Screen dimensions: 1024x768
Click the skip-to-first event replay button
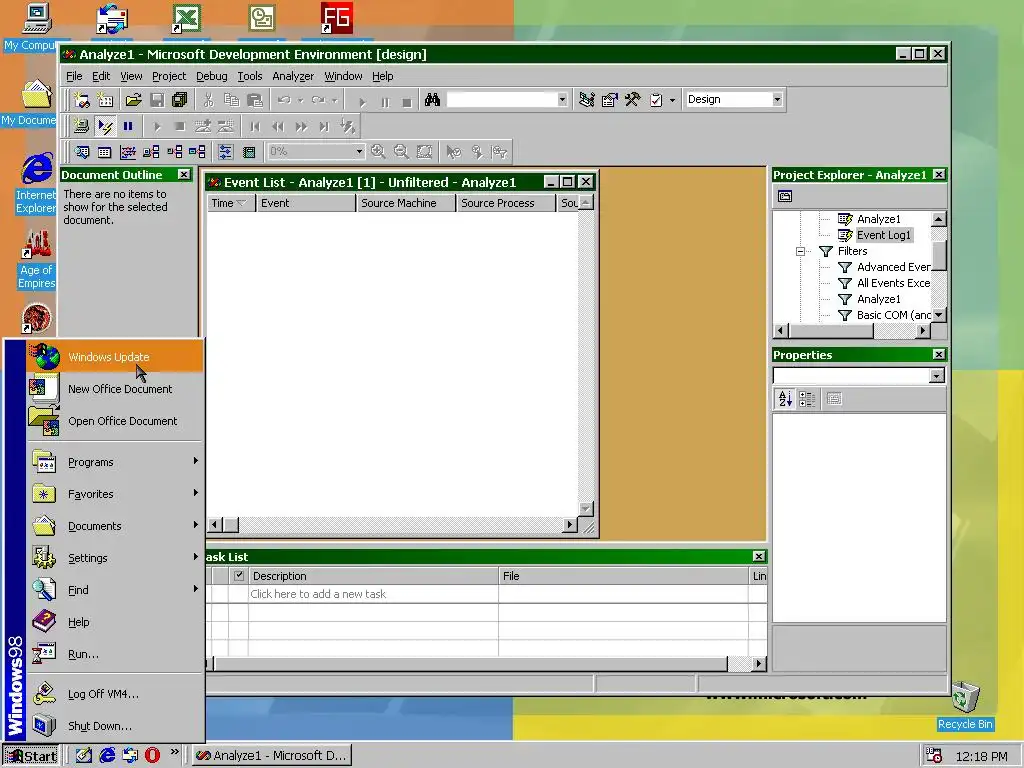point(255,126)
